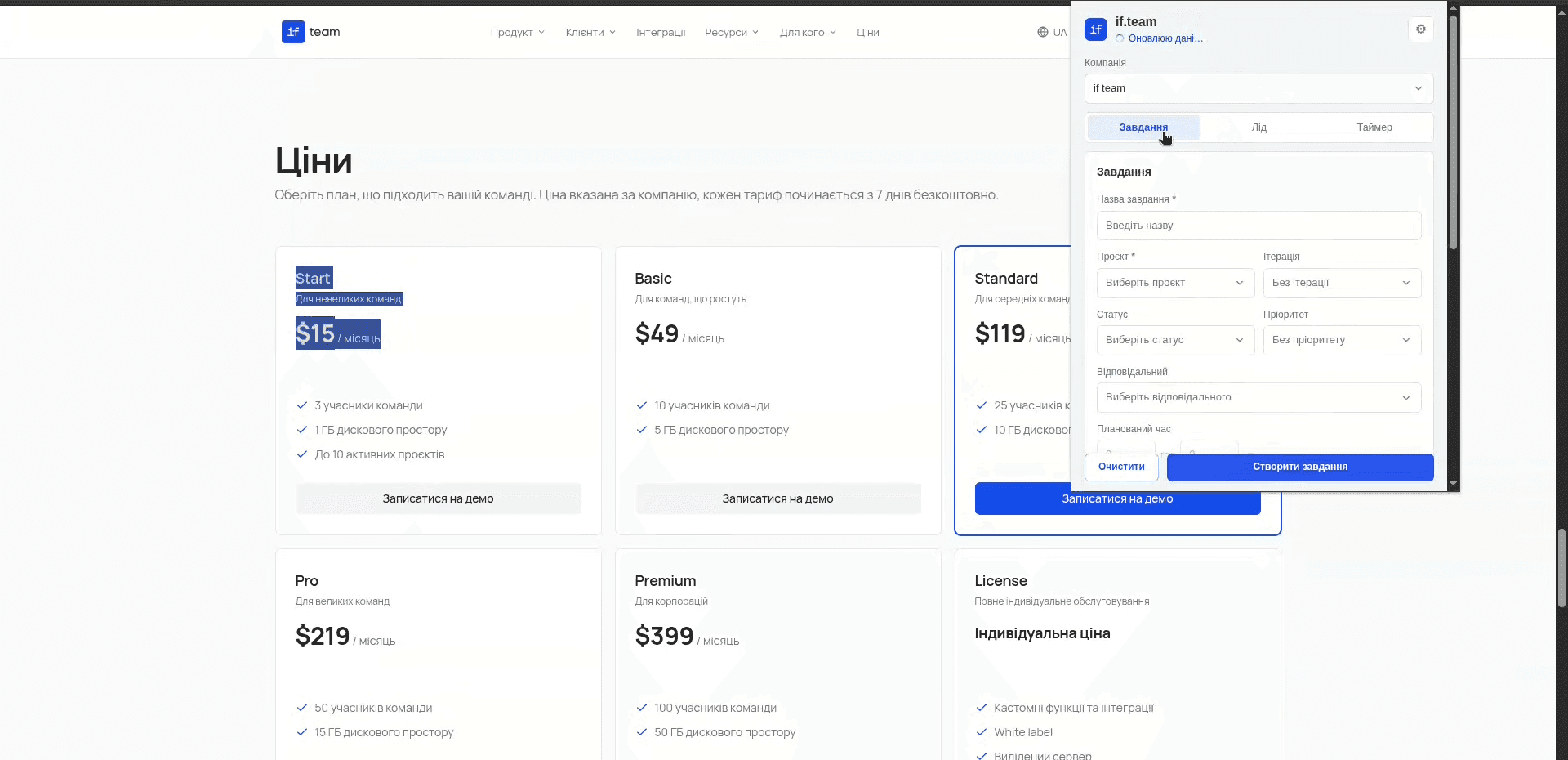This screenshot has height=760, width=1568.
Task: Open the Виберіть статус dropdown
Action: click(x=1175, y=340)
